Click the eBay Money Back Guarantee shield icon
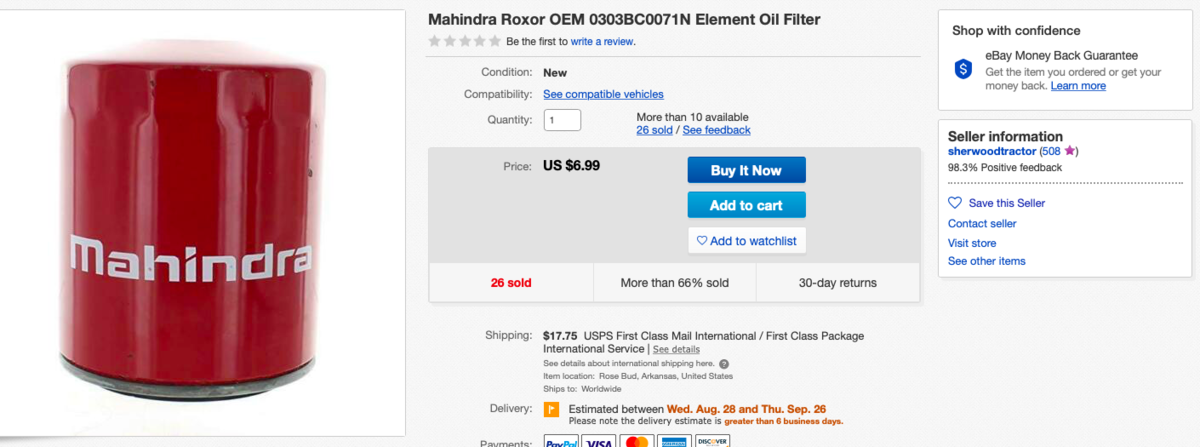1200x447 pixels. [x=963, y=69]
